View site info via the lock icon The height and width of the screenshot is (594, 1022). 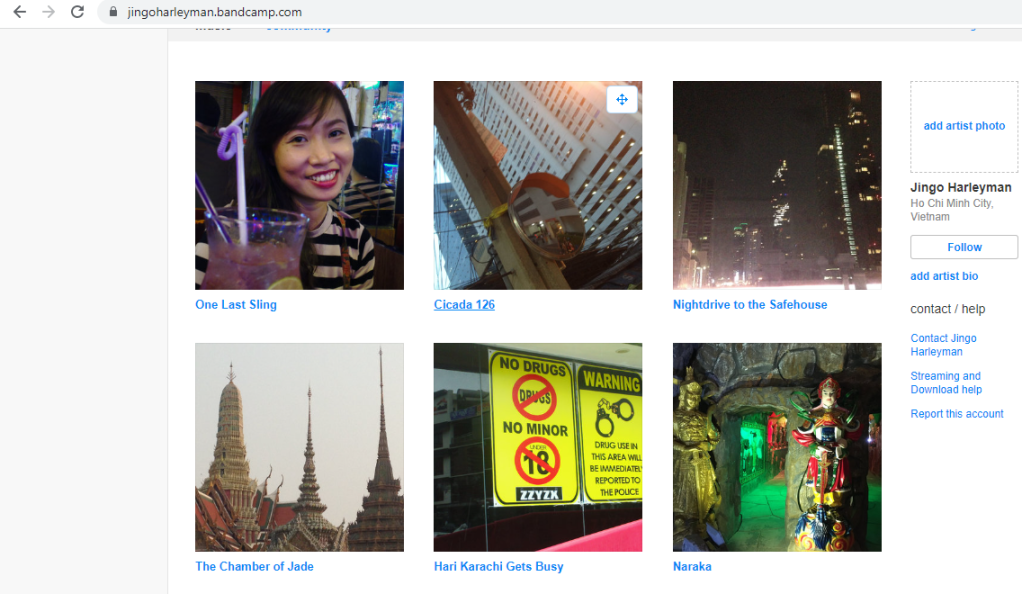coord(112,13)
